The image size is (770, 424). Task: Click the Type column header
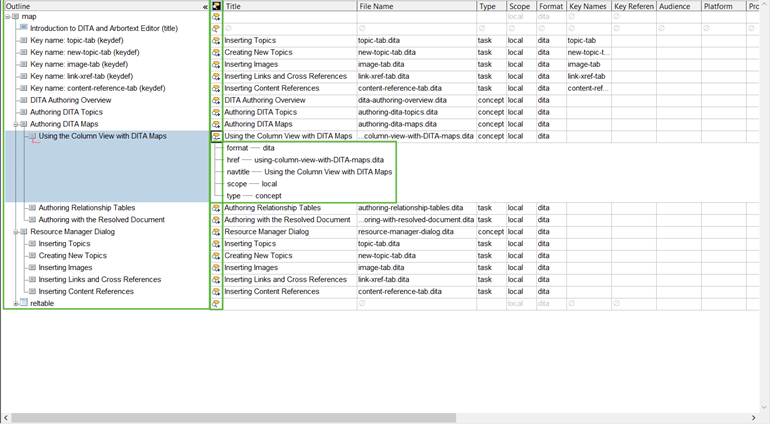(491, 6)
